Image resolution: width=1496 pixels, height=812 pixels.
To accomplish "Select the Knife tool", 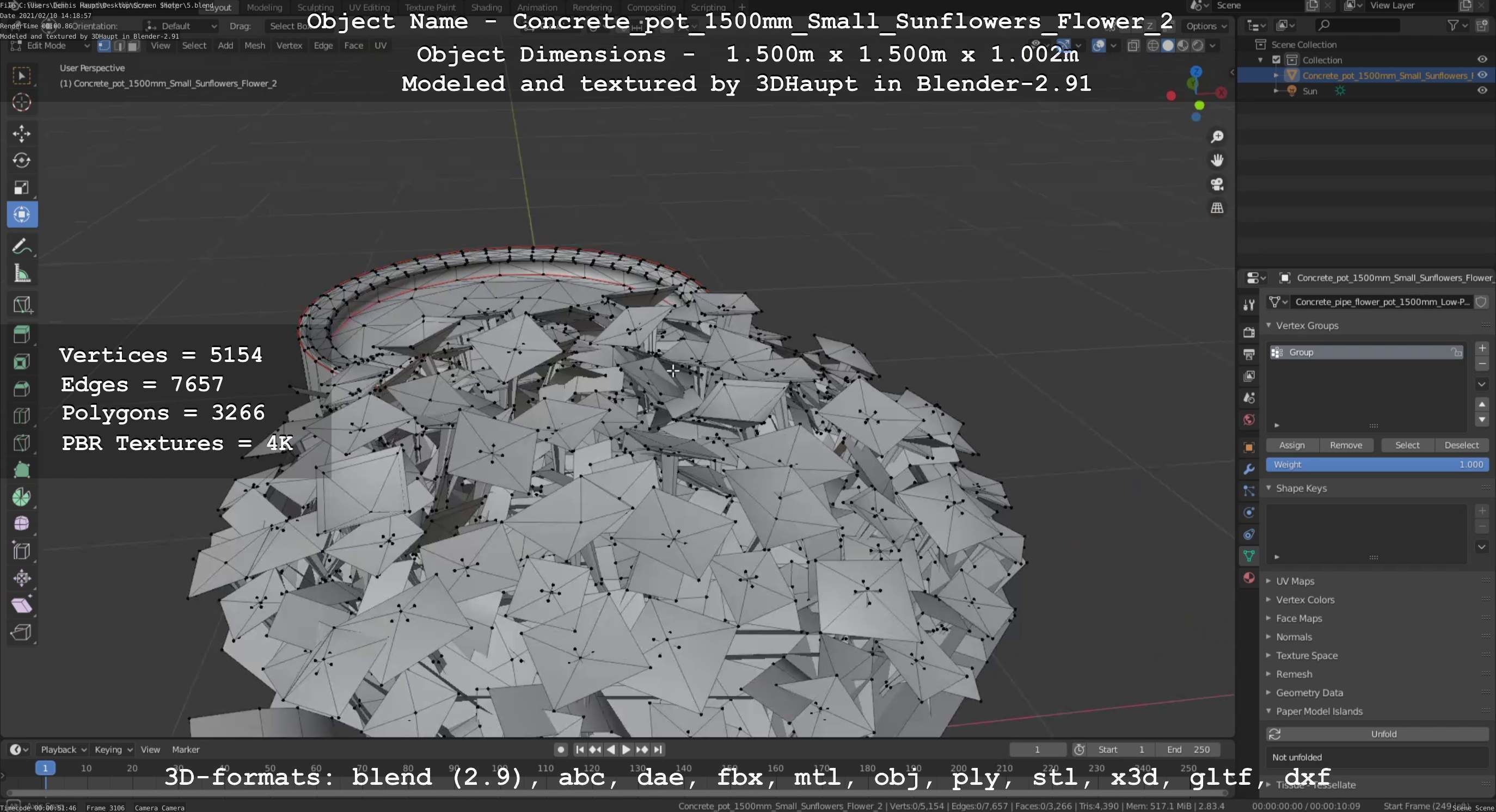I will click(21, 443).
